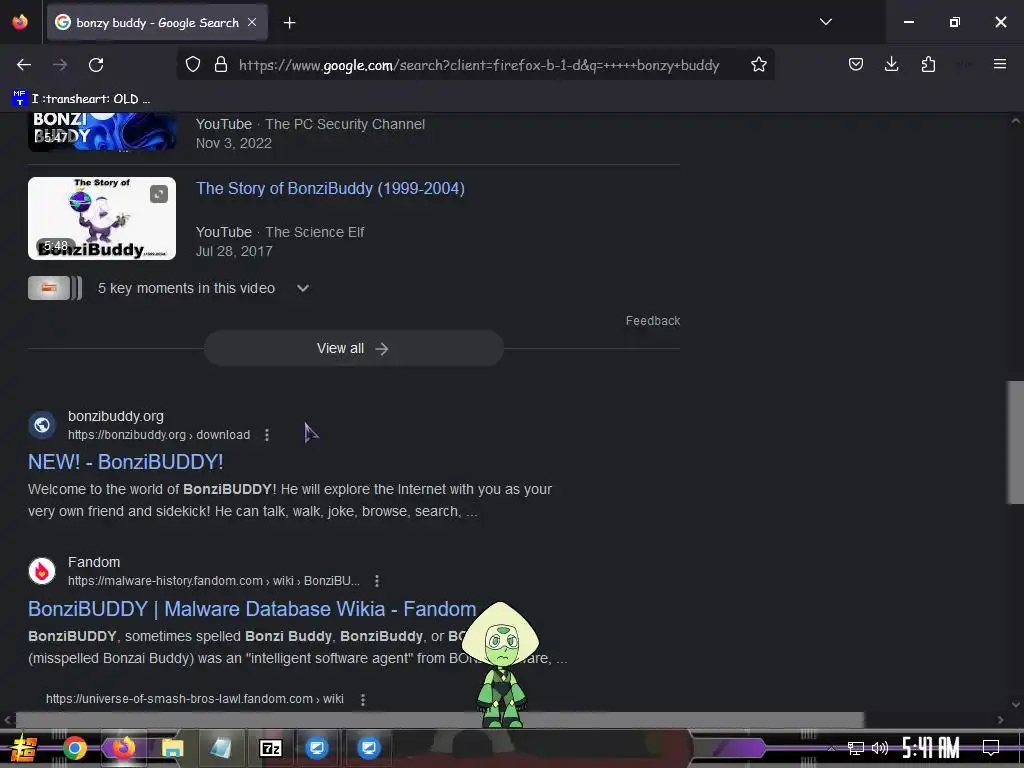Viewport: 1024px width, 768px height.
Task: Open options for universe-of-smash-bros-lawl result
Action: (x=363, y=699)
